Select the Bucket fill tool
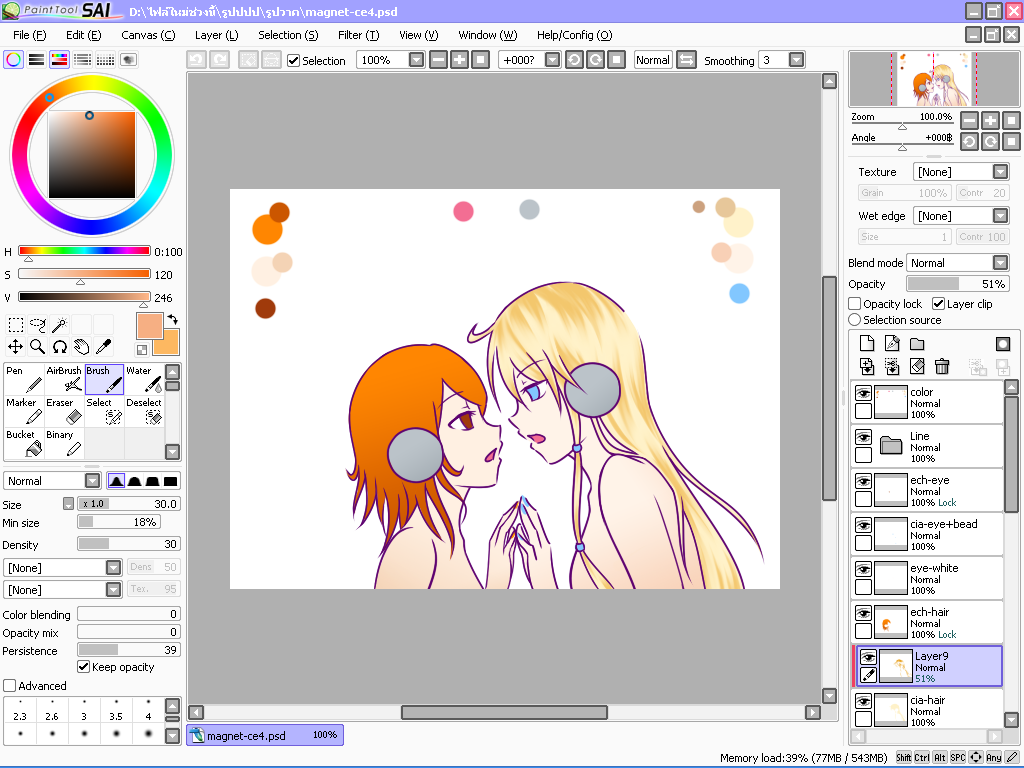Image resolution: width=1024 pixels, height=768 pixels. (x=24, y=443)
